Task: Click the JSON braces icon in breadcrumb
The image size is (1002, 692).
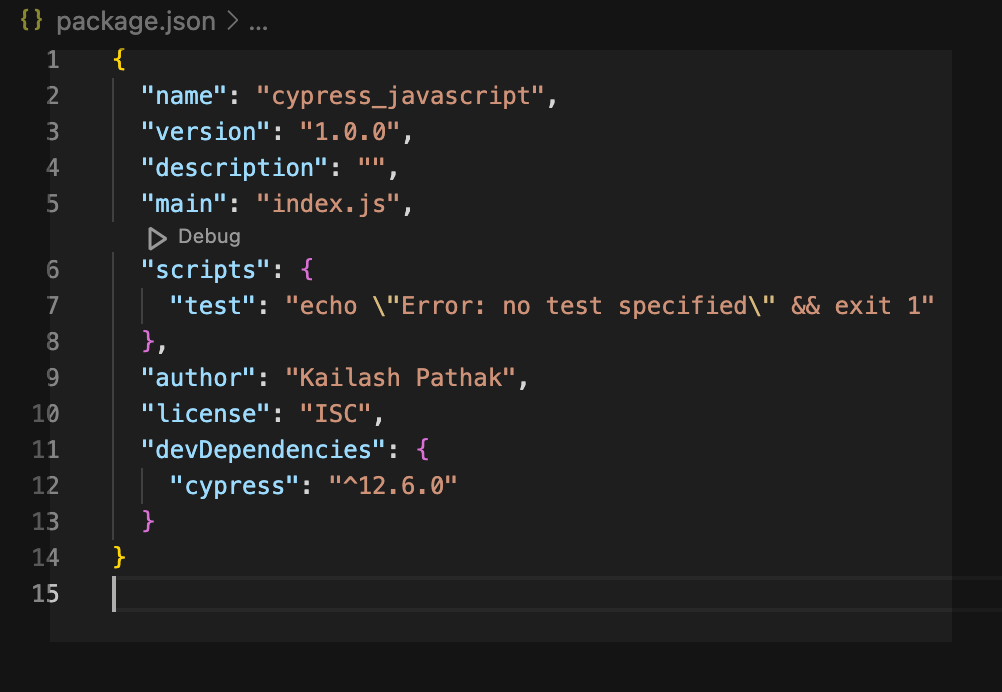Action: 32,22
